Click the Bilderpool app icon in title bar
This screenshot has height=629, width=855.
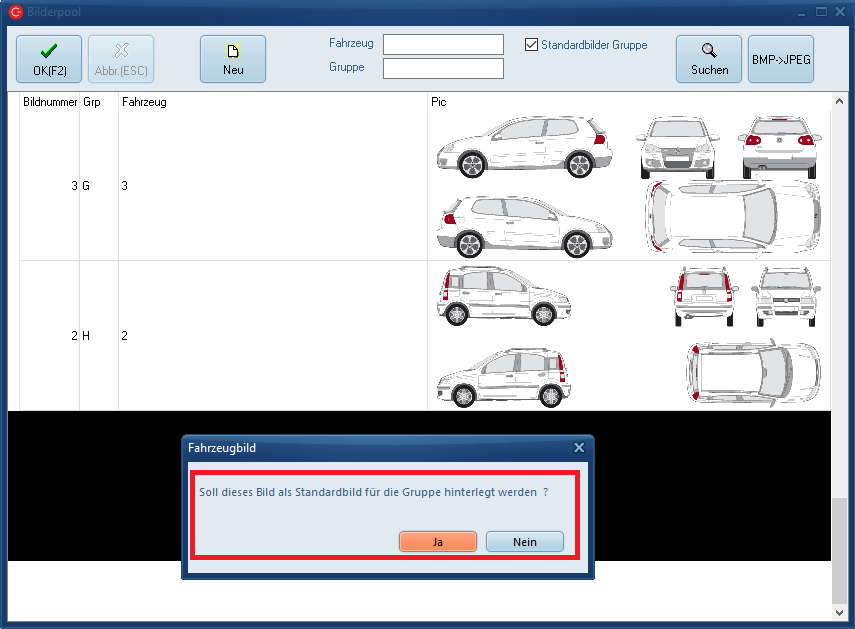tap(15, 12)
